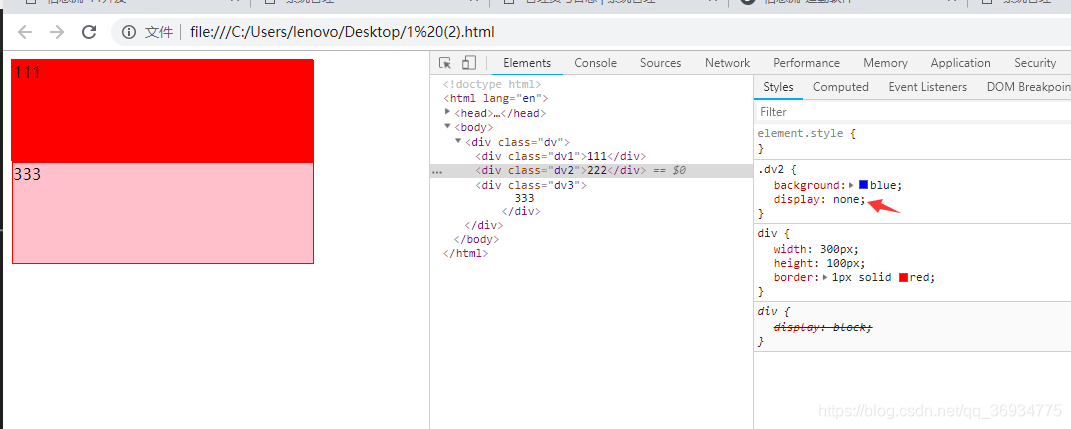Screen dimensions: 1071x429
Task: Open the Performance tab
Action: click(806, 63)
